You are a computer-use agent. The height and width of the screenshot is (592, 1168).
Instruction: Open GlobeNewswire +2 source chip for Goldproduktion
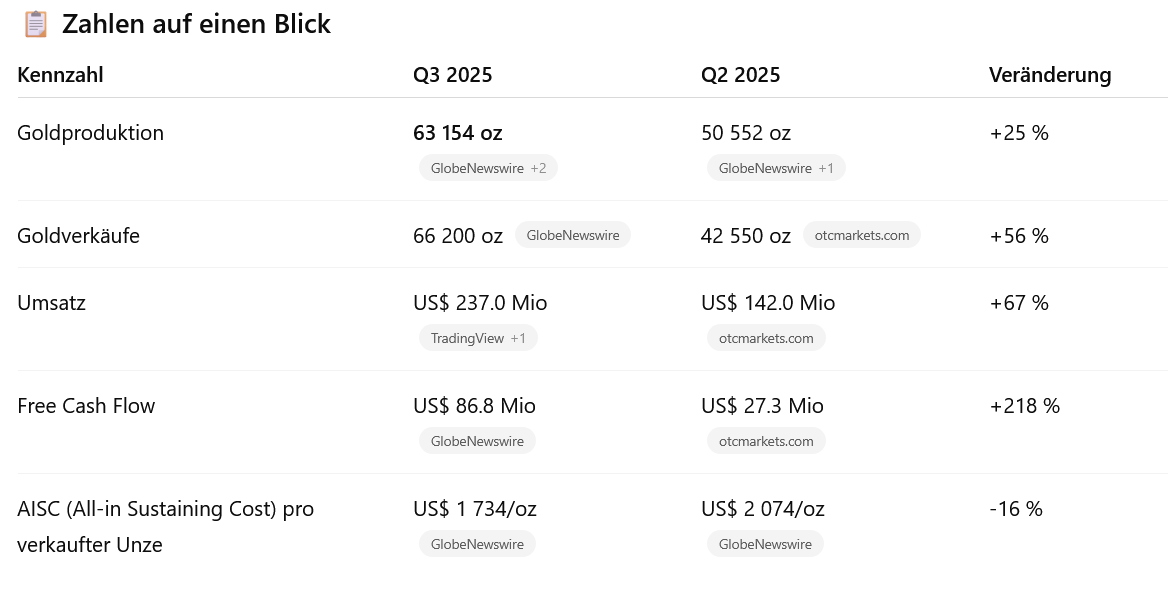click(488, 168)
